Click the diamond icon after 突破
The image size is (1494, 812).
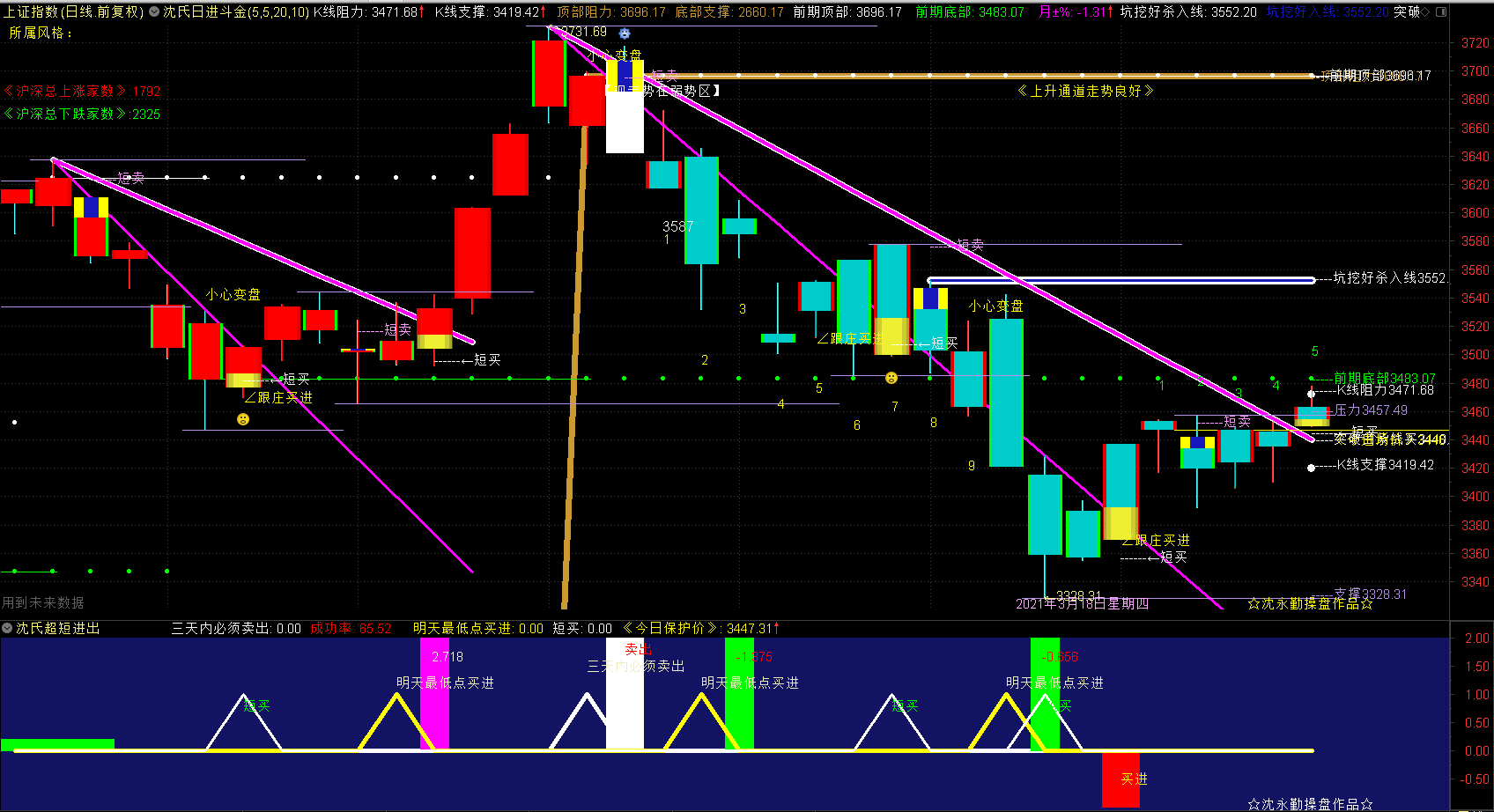point(1425,11)
